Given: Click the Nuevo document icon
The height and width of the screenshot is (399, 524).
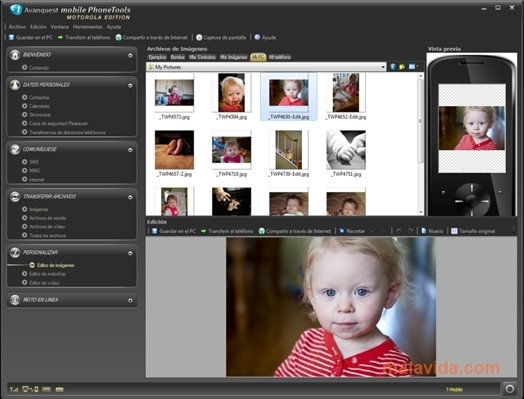Looking at the screenshot, I should pos(423,231).
